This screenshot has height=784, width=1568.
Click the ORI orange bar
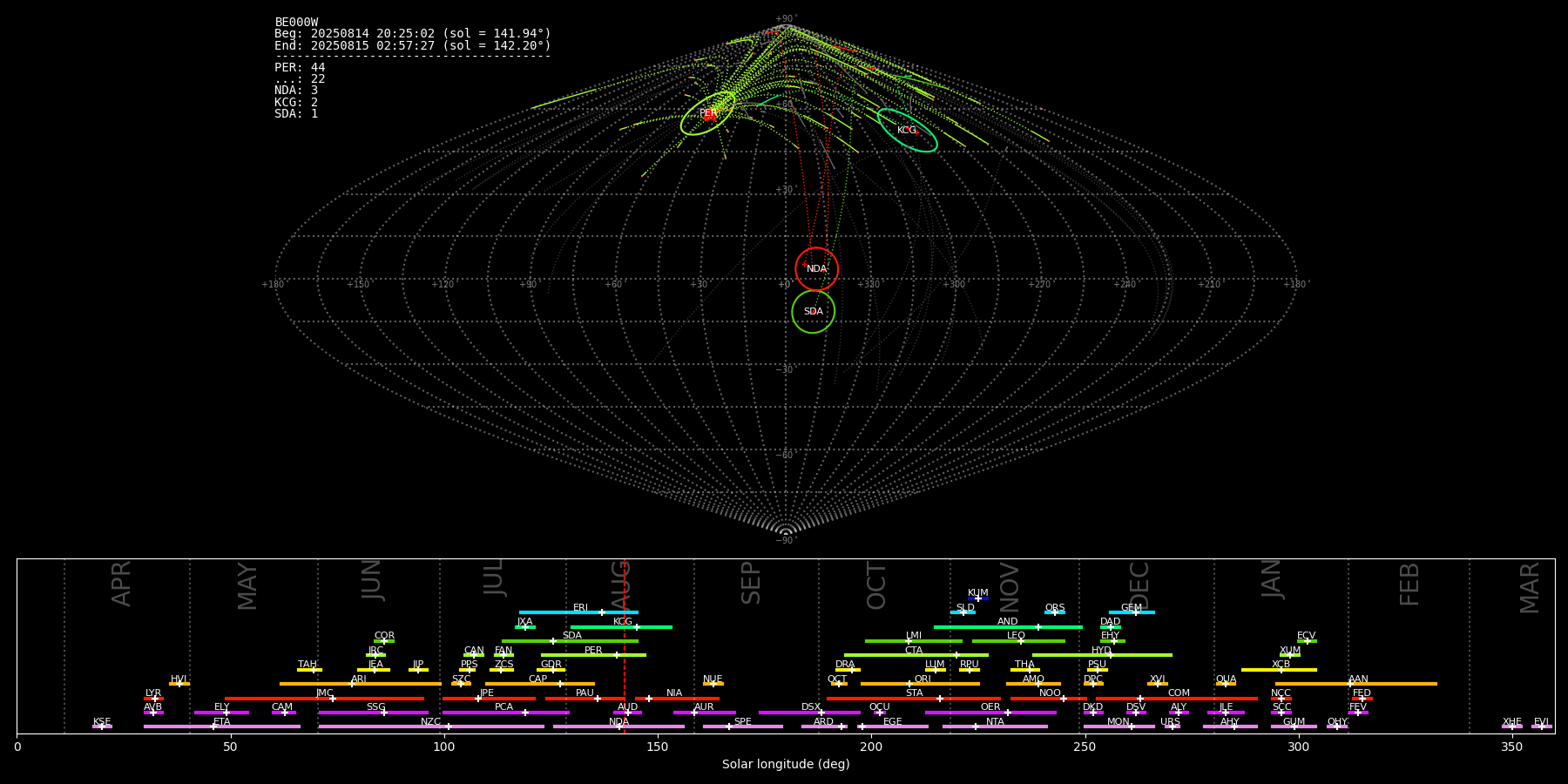pos(920,684)
